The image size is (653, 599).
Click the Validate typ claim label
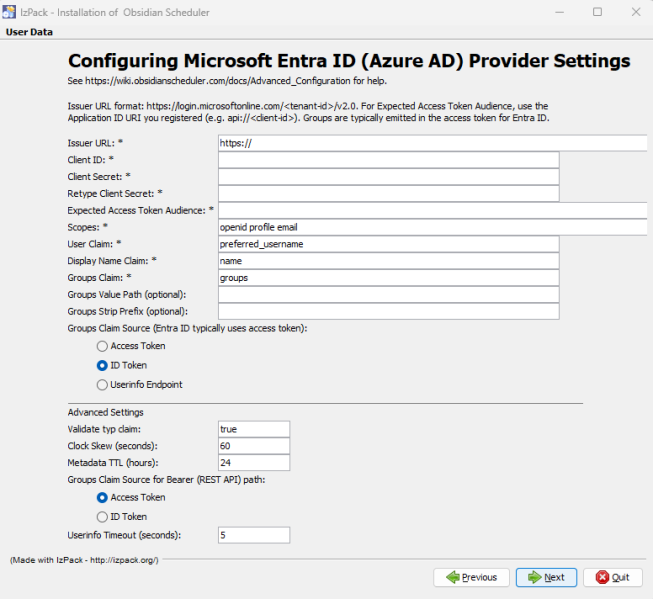[x=104, y=429]
